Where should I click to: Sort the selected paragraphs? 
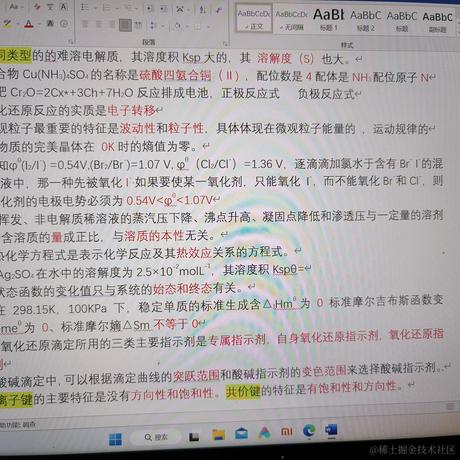point(203,10)
